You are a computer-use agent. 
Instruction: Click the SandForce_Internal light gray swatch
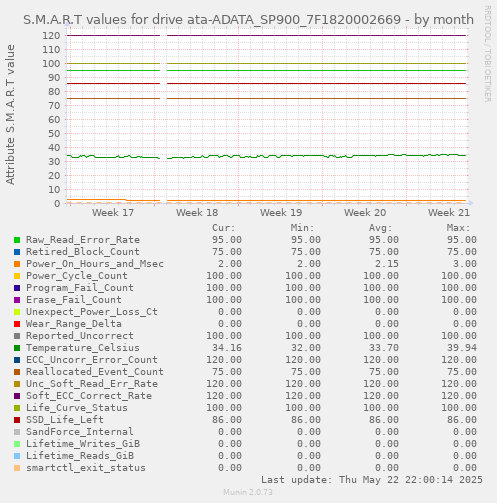[x=17, y=432]
